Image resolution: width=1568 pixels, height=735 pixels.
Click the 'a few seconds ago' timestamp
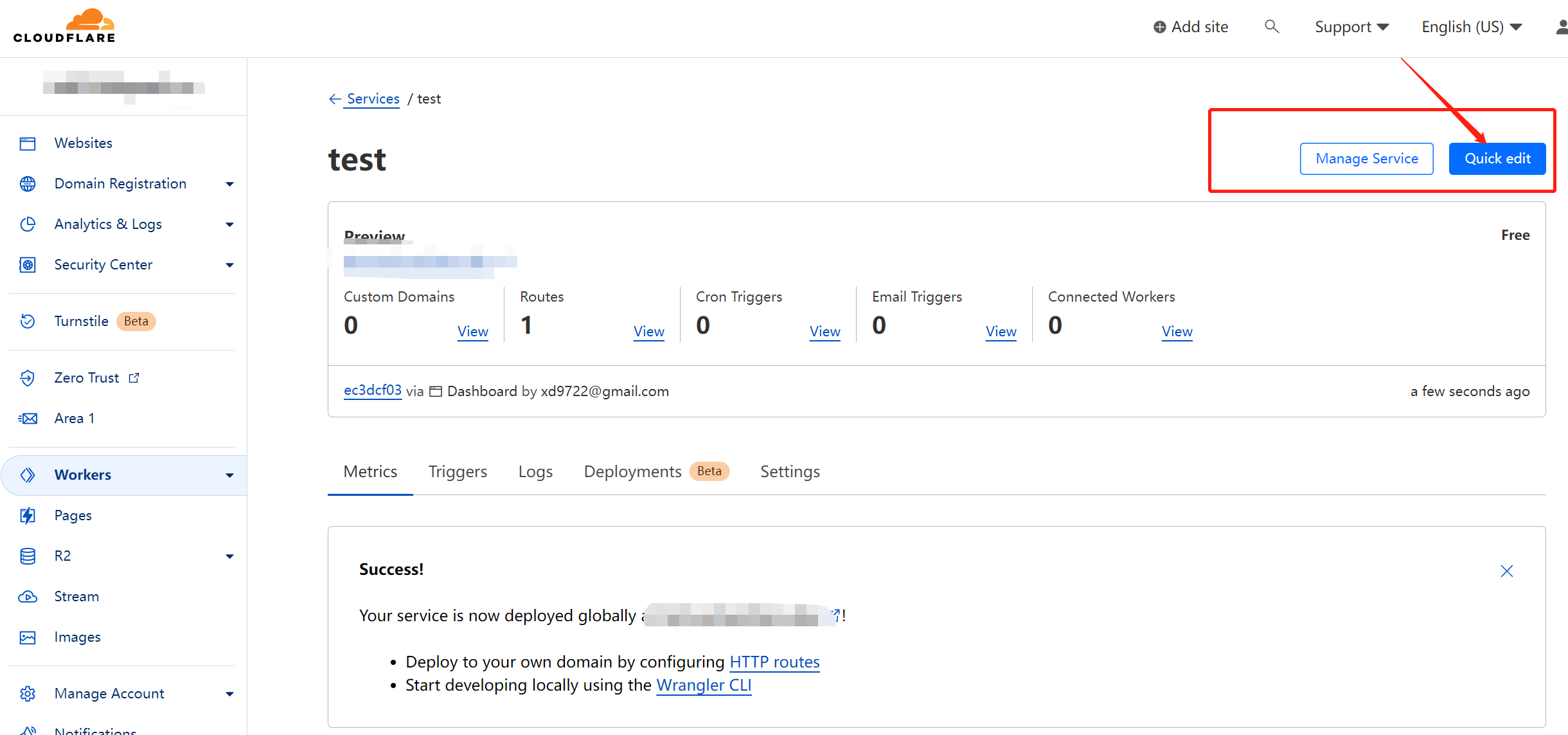(1470, 392)
